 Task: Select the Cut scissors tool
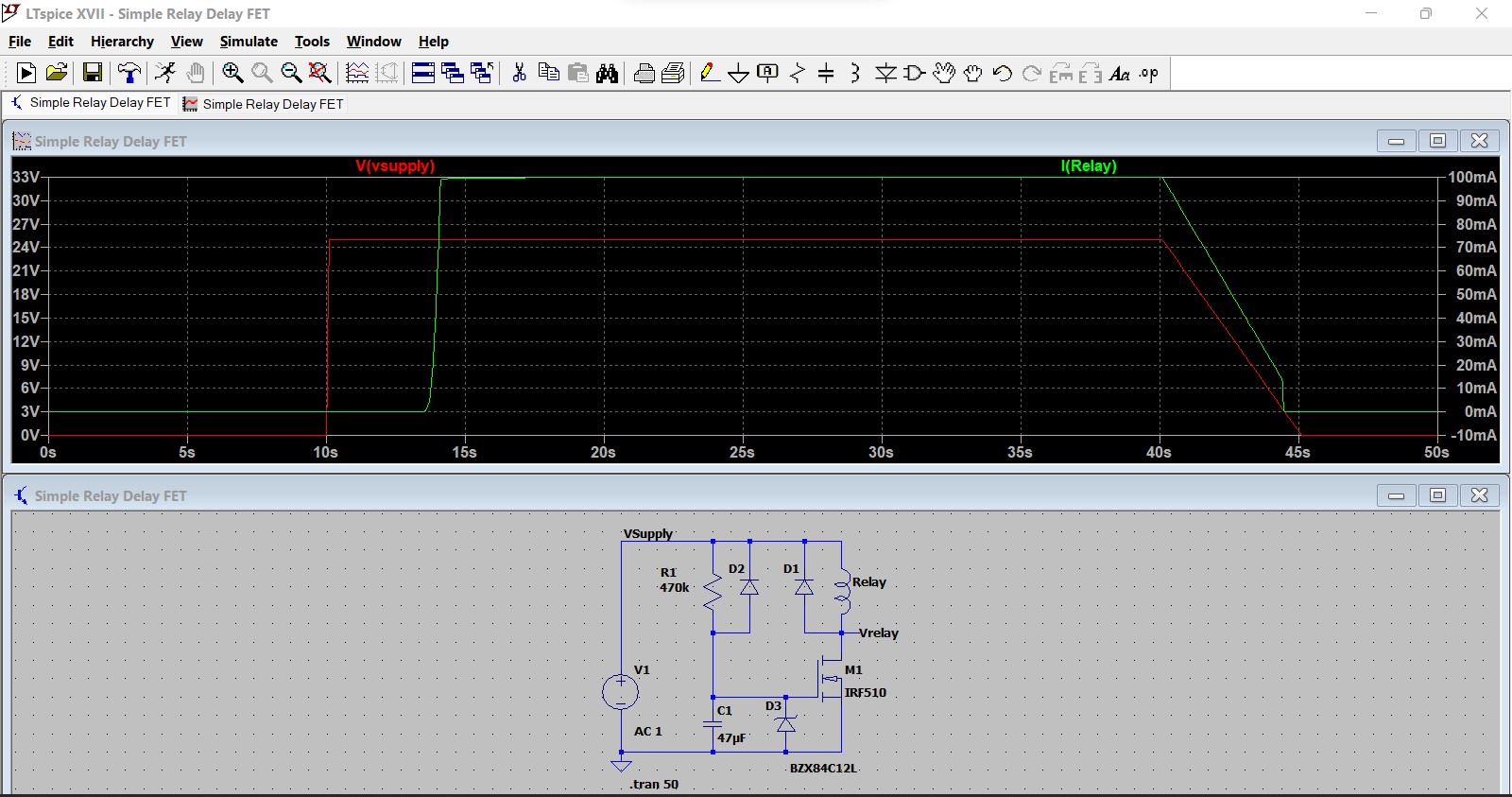(x=519, y=73)
